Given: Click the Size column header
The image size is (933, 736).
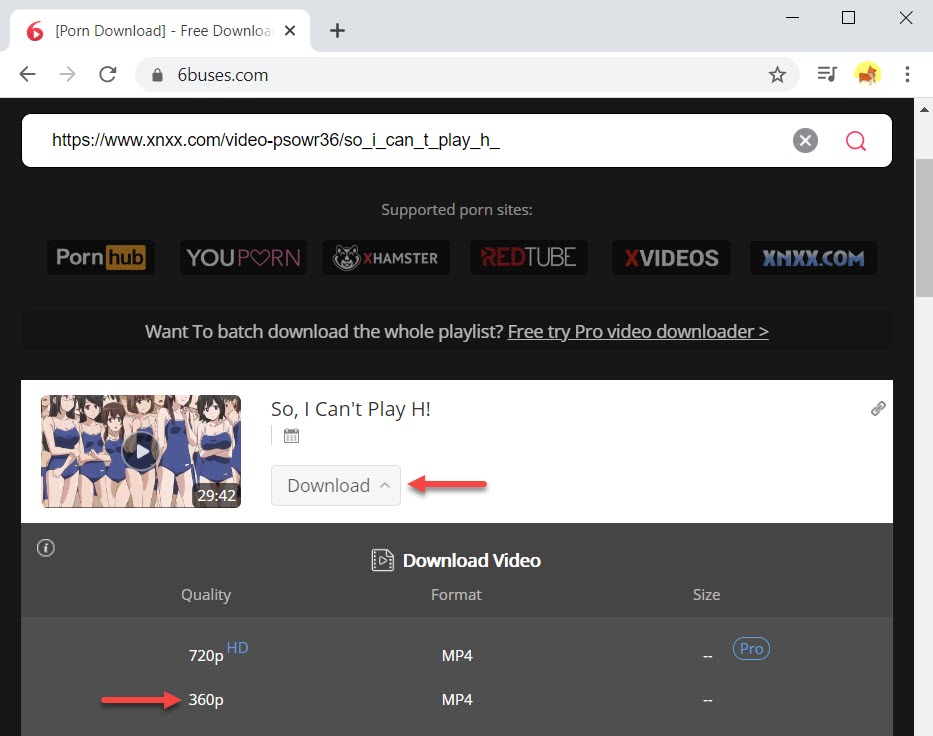Looking at the screenshot, I should 706,594.
